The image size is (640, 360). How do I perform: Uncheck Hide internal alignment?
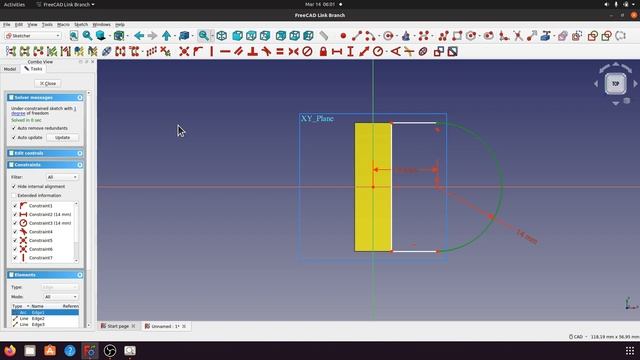[x=14, y=187]
